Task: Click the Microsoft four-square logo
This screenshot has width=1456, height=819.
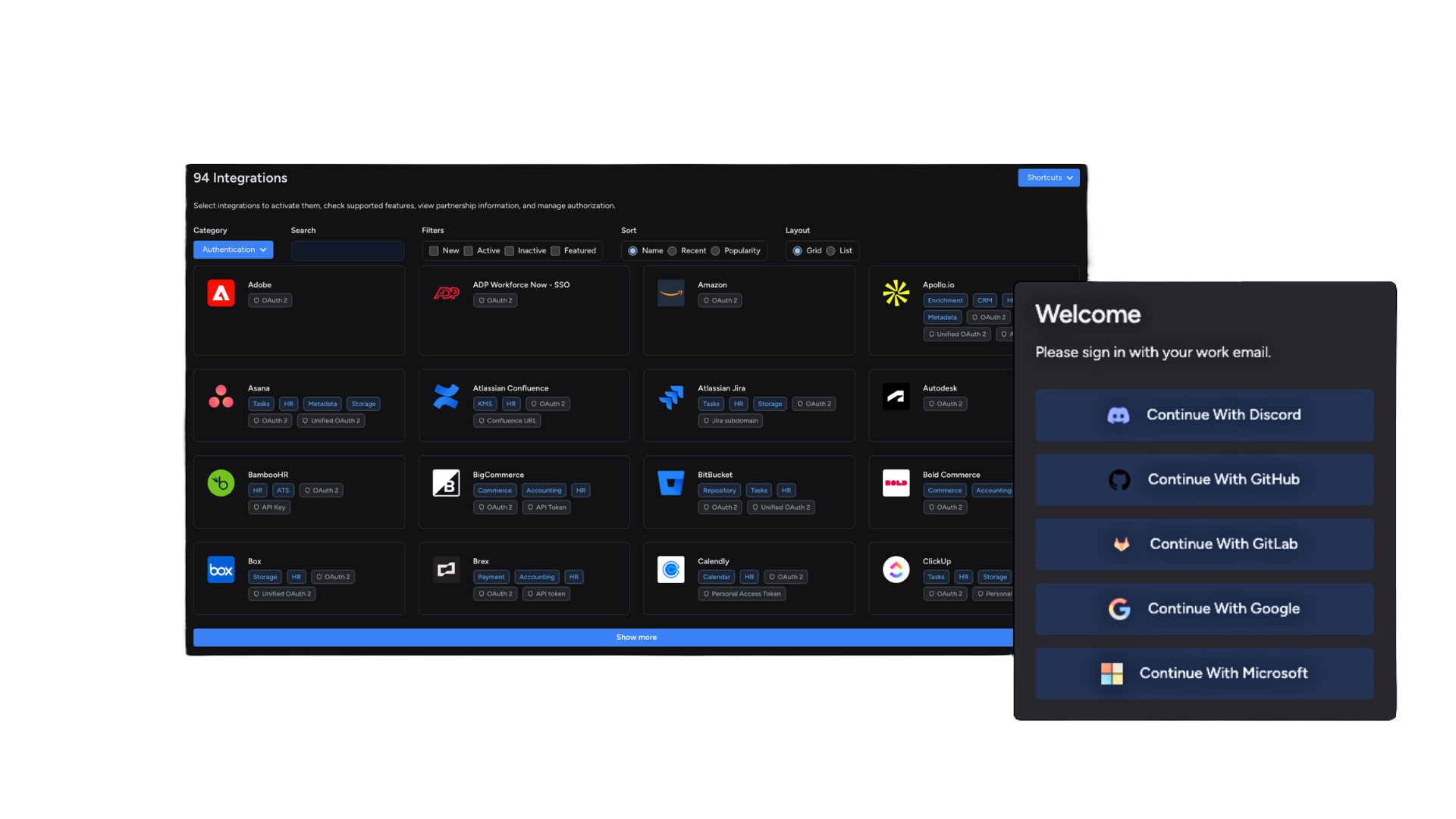Action: (1112, 673)
